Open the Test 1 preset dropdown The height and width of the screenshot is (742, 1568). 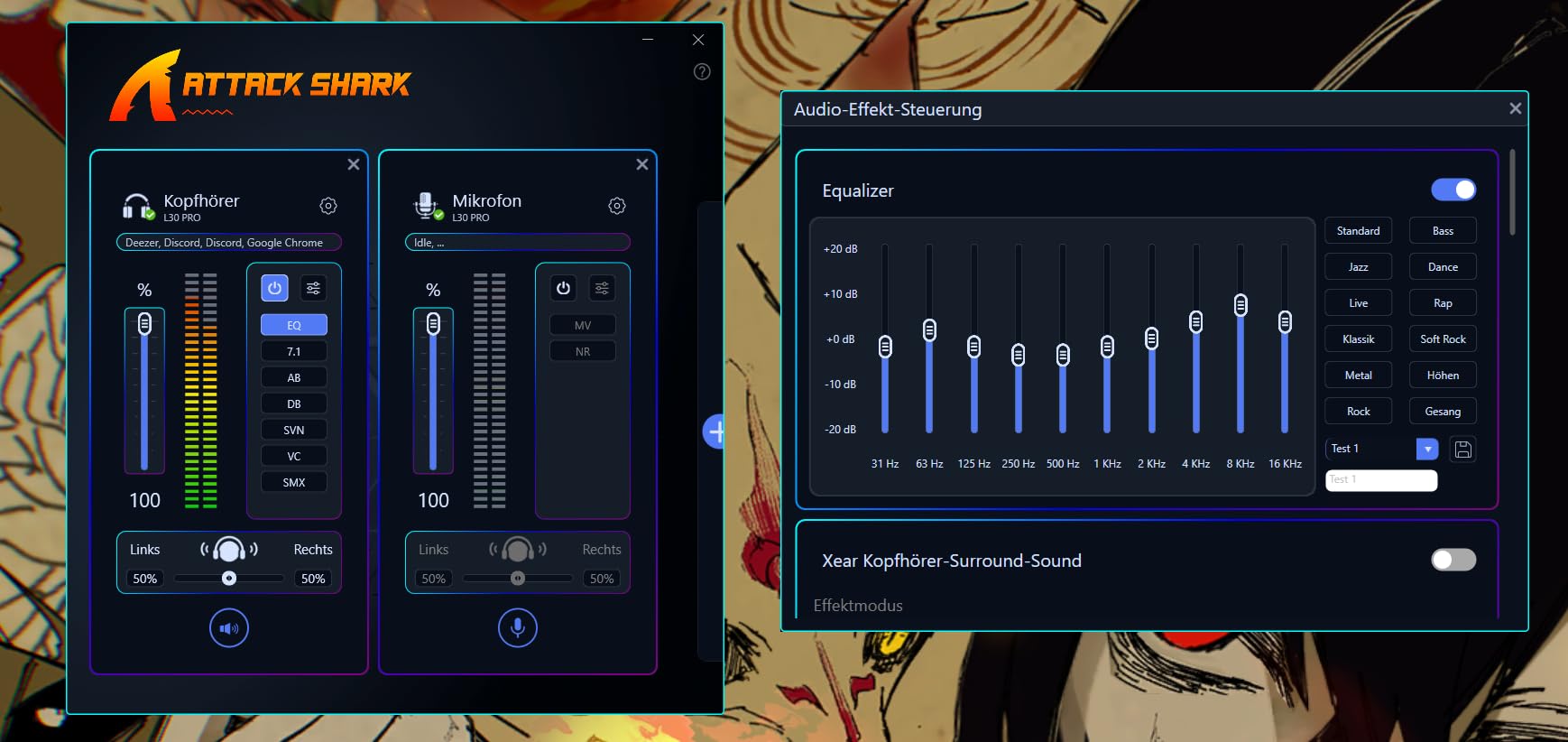coord(1427,449)
